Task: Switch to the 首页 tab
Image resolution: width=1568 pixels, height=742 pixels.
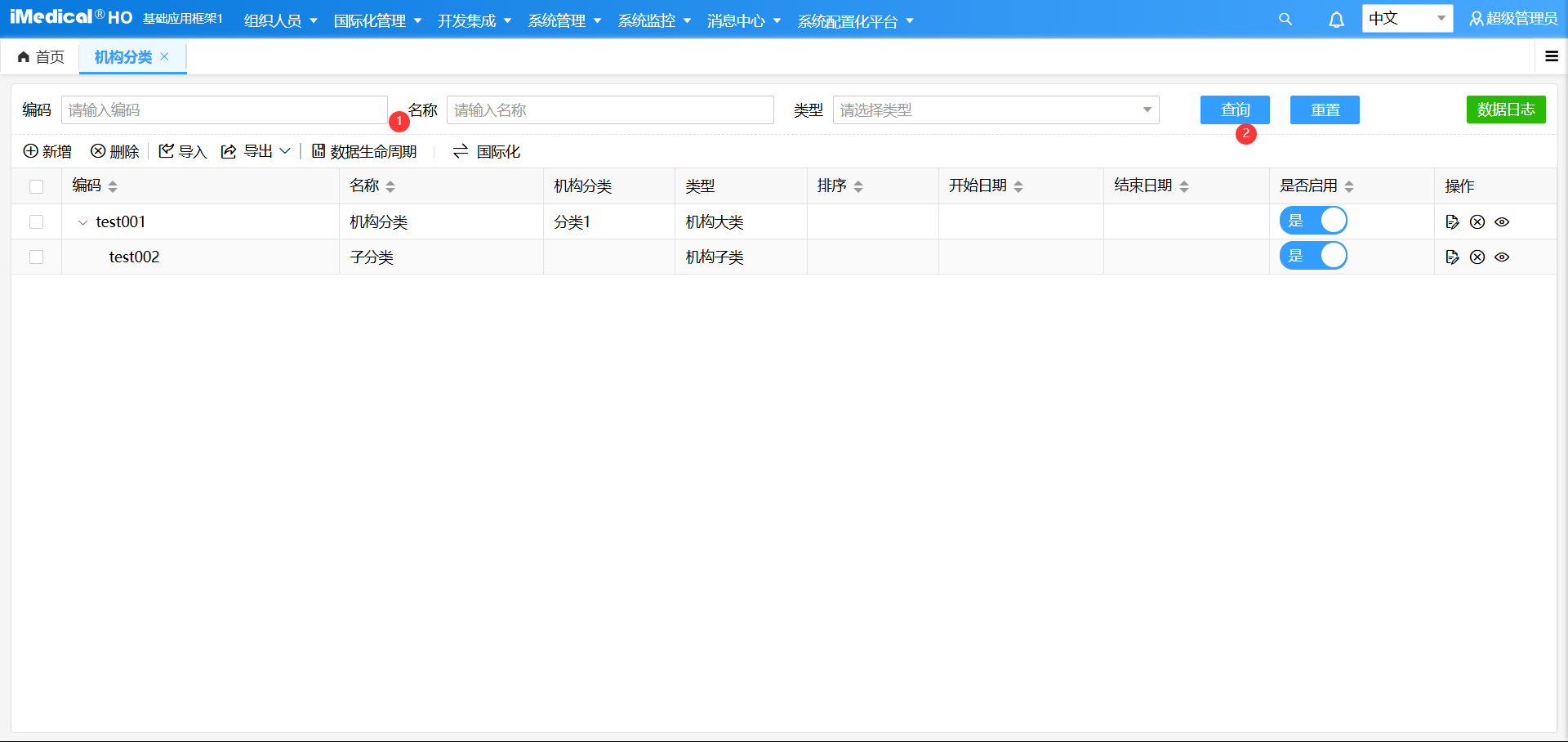Action: tap(42, 56)
